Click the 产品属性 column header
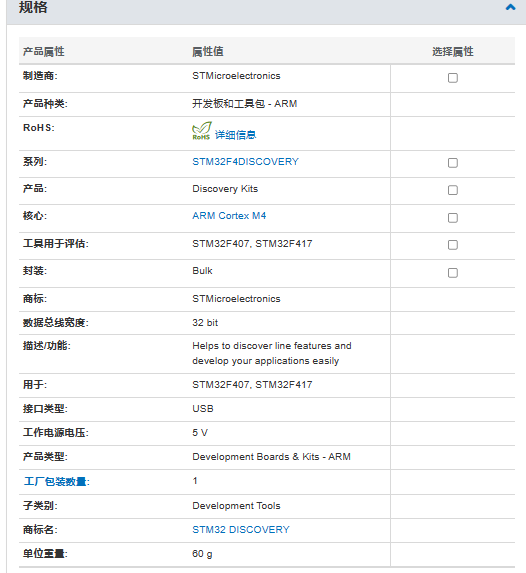The height and width of the screenshot is (573, 526). 43,52
